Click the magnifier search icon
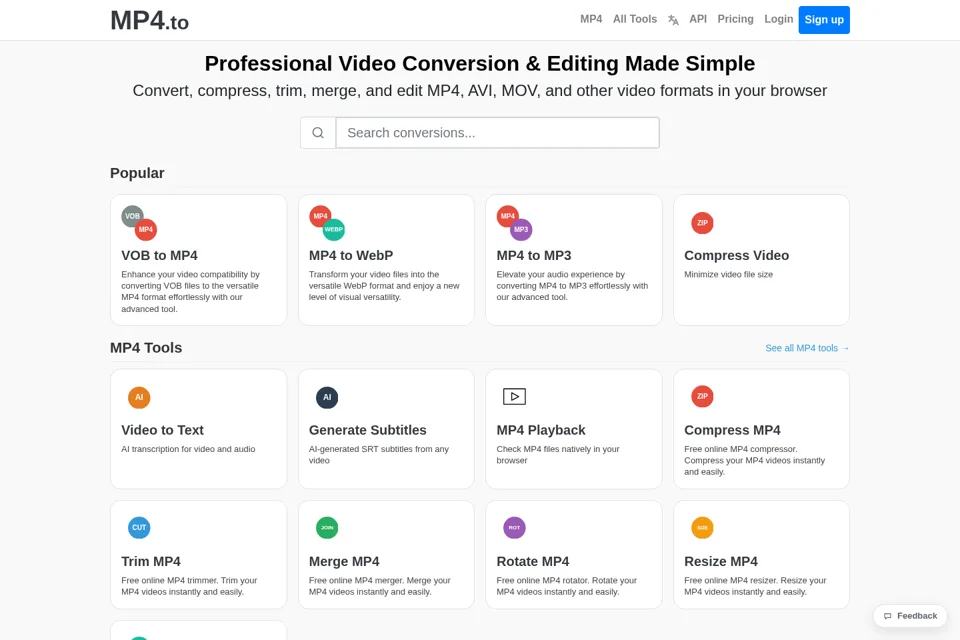Screen dimensions: 960x640 [318, 133]
